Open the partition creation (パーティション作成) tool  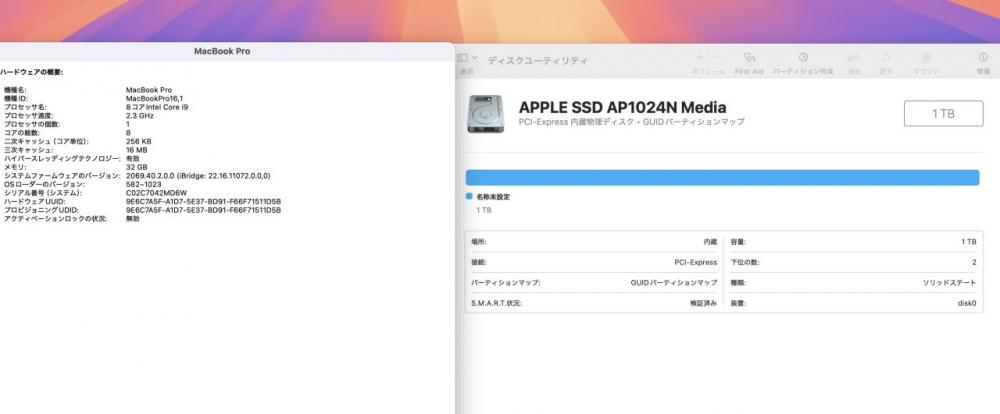pos(803,57)
